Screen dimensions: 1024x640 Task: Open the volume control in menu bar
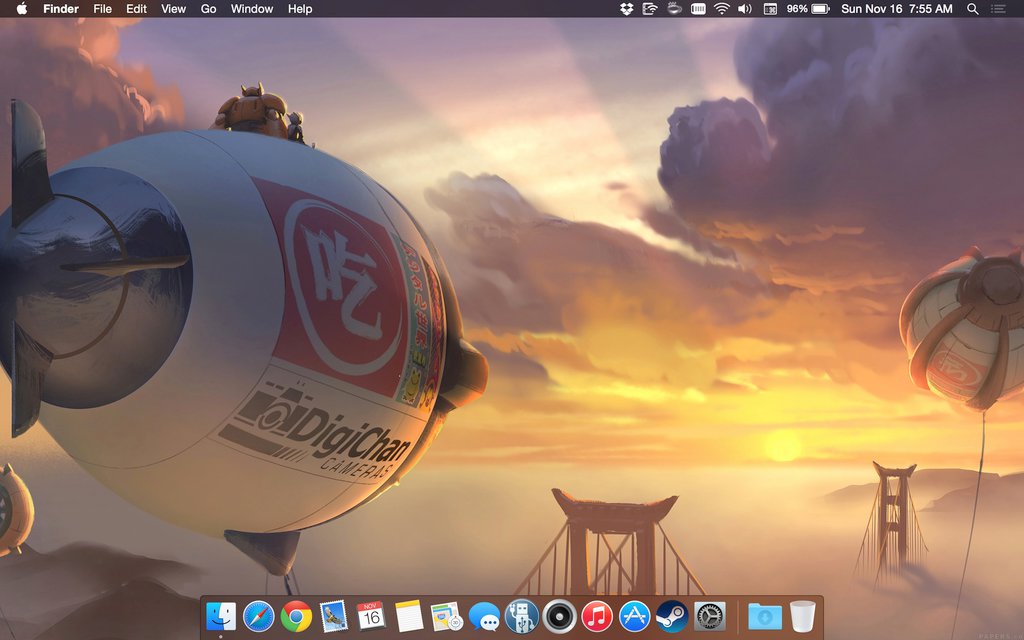[744, 8]
